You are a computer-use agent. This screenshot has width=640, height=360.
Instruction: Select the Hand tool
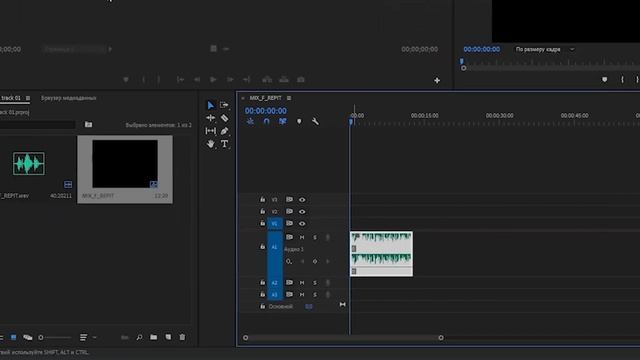(211, 144)
